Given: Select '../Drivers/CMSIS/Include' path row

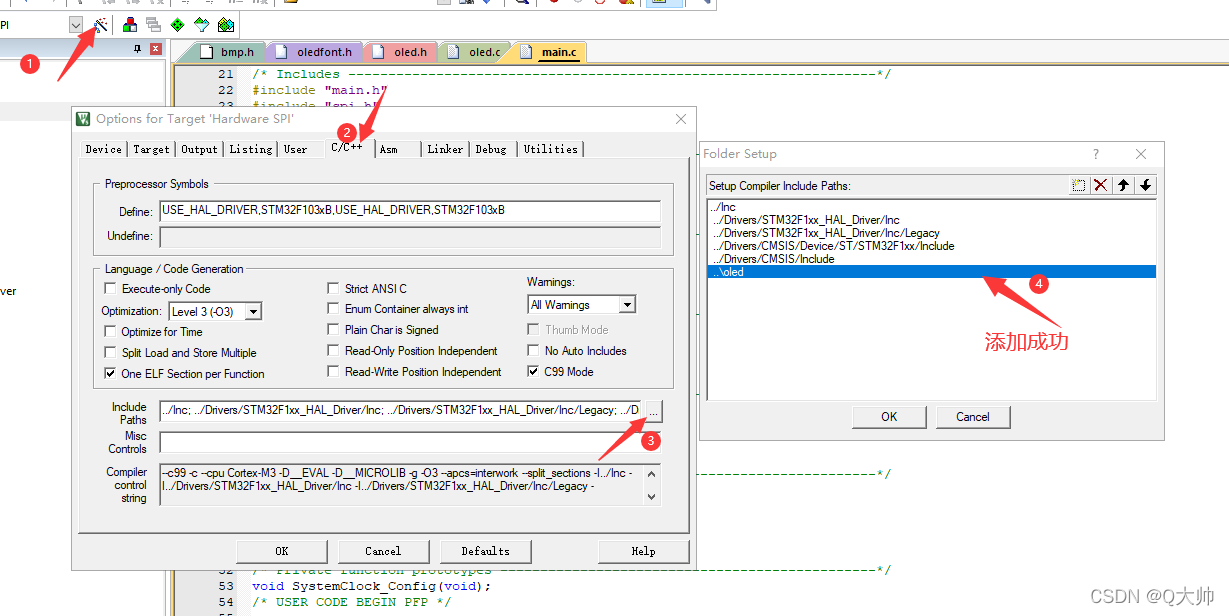Looking at the screenshot, I should 931,259.
